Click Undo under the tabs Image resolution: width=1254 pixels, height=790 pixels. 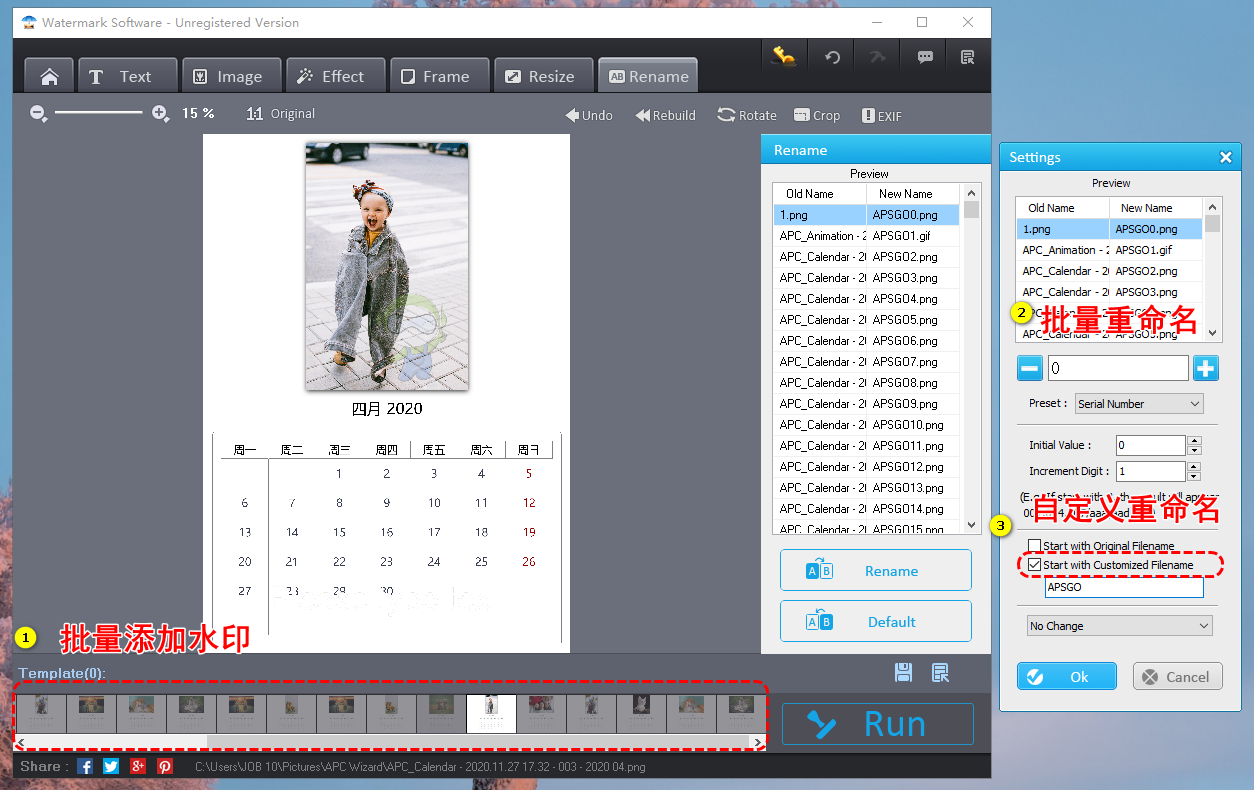[x=589, y=115]
